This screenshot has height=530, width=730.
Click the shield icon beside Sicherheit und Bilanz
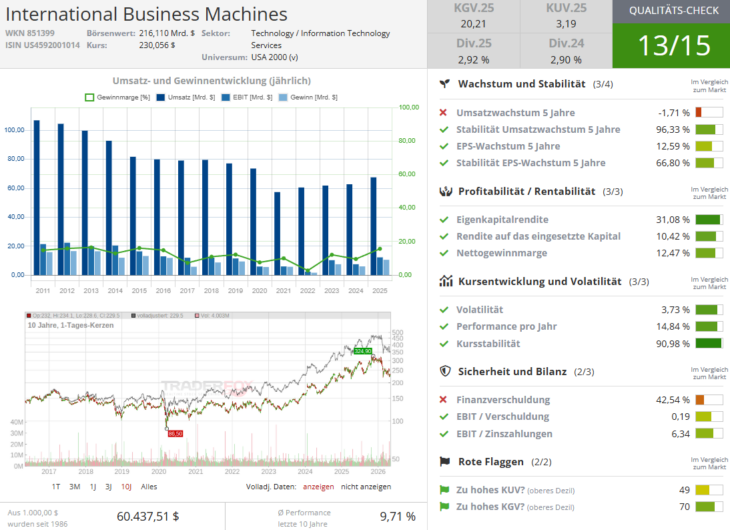445,371
